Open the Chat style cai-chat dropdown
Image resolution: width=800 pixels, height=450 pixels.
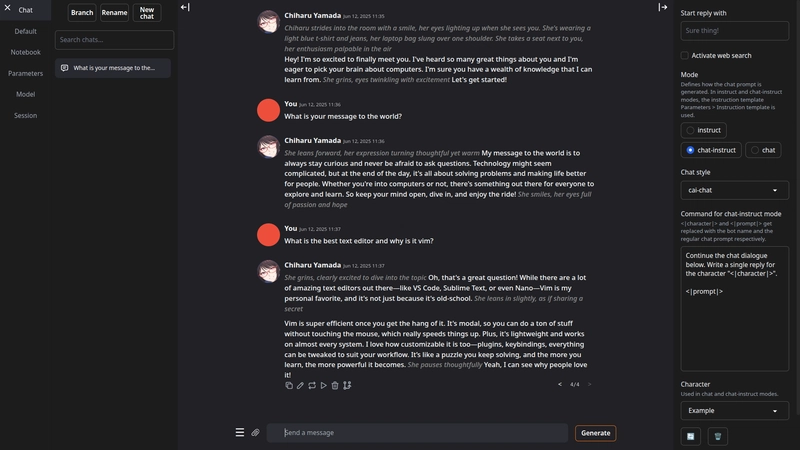tap(734, 190)
